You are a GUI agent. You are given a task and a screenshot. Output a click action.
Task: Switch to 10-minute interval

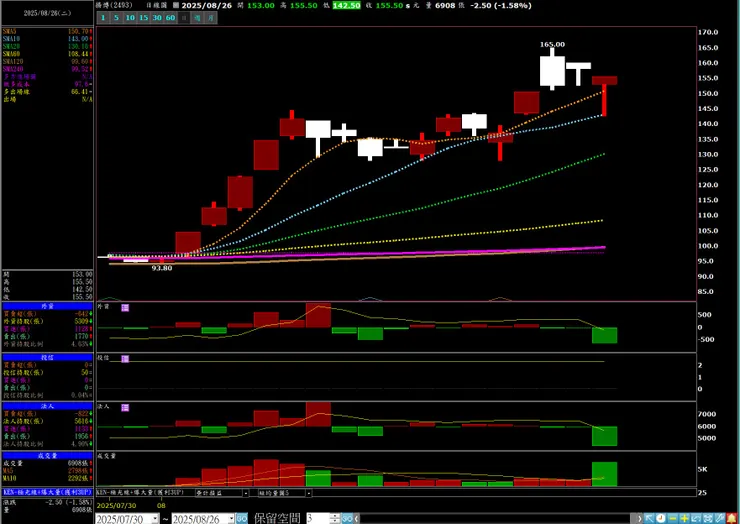[130, 18]
